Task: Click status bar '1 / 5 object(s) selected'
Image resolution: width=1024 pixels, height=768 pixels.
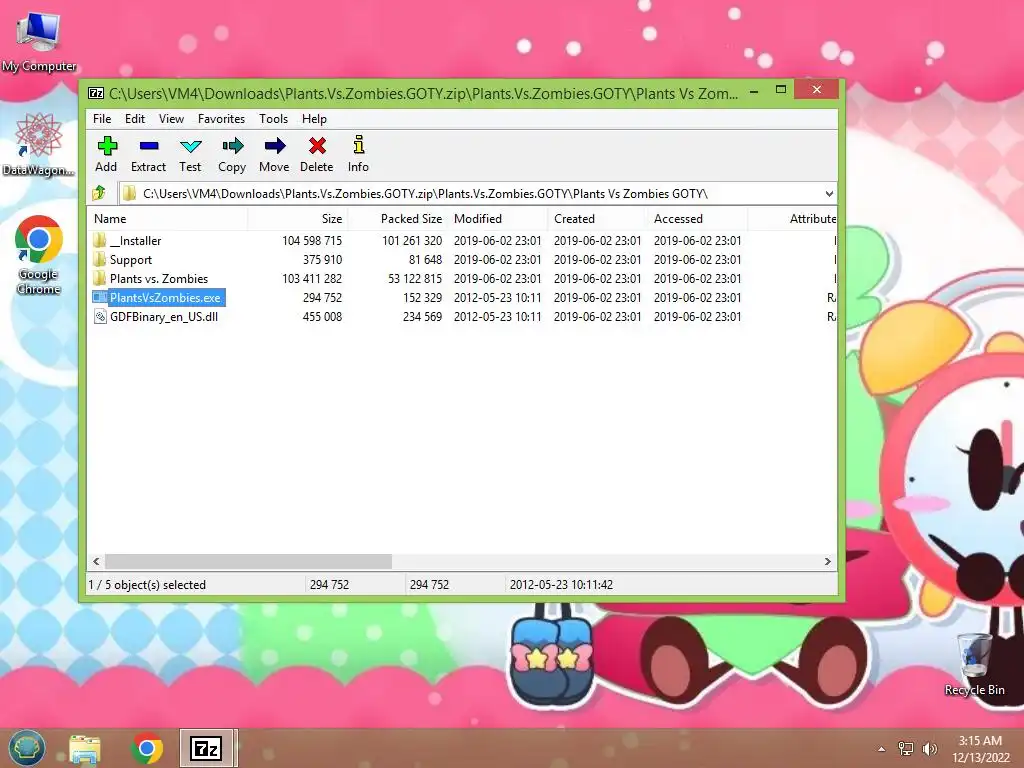Action: point(147,584)
